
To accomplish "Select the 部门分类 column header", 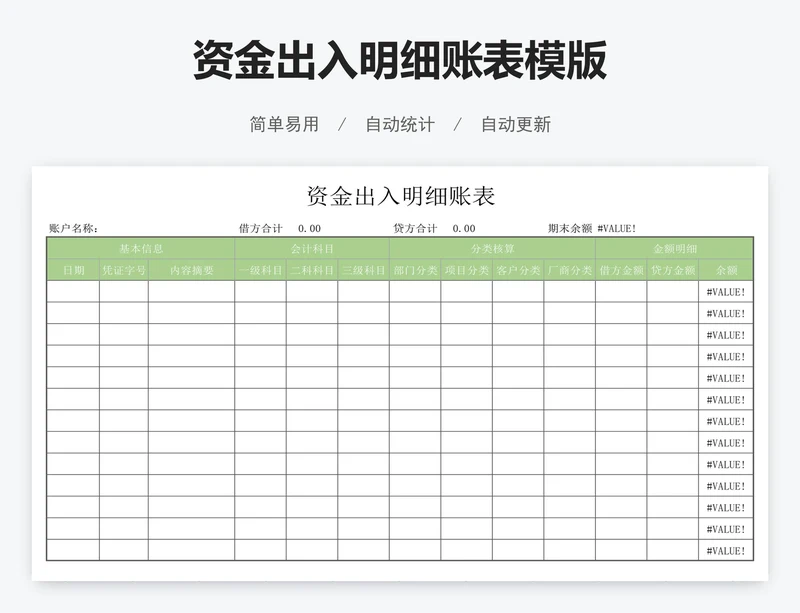I will (415, 271).
